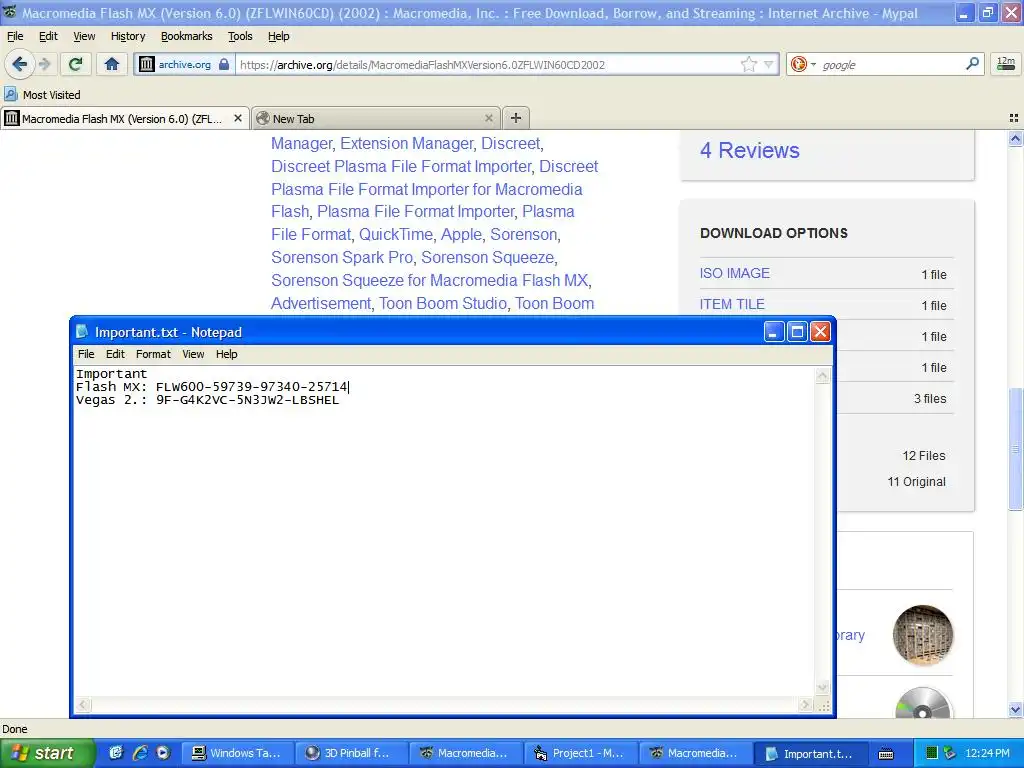The width and height of the screenshot is (1024, 768).
Task: Click the 11 Original link
Action: 916,482
